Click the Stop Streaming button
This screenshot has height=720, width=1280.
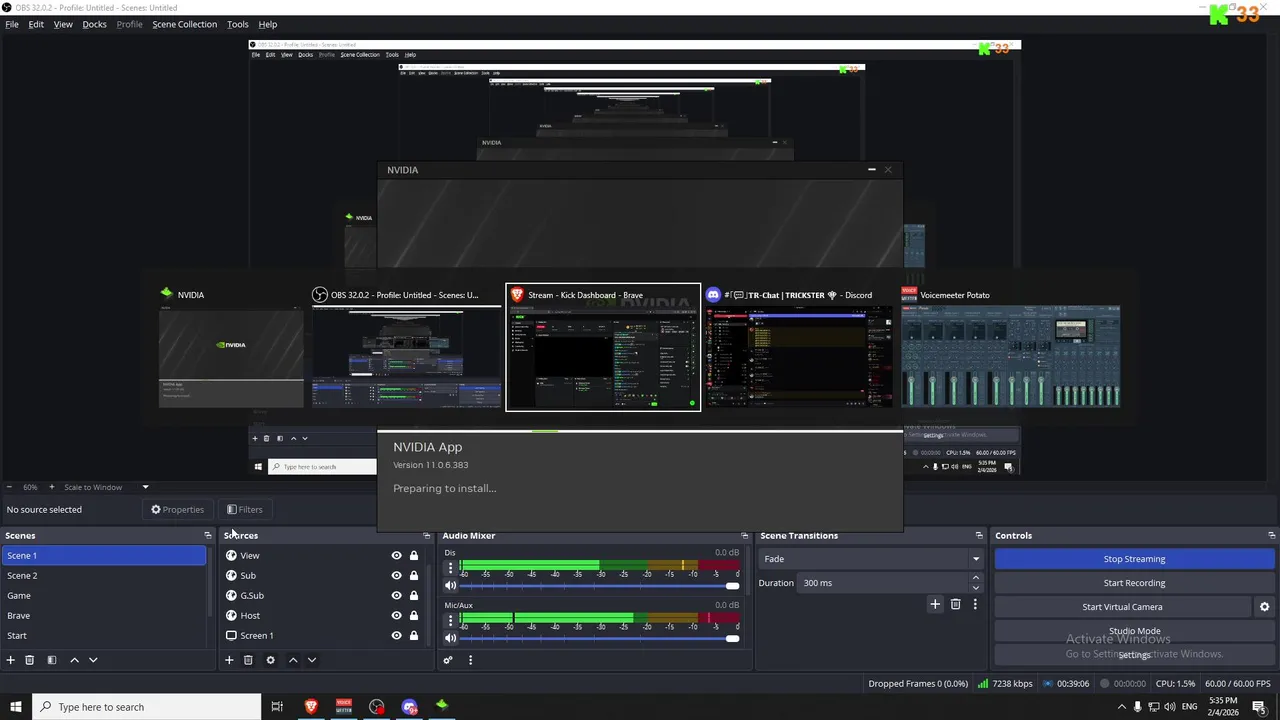pos(1134,559)
